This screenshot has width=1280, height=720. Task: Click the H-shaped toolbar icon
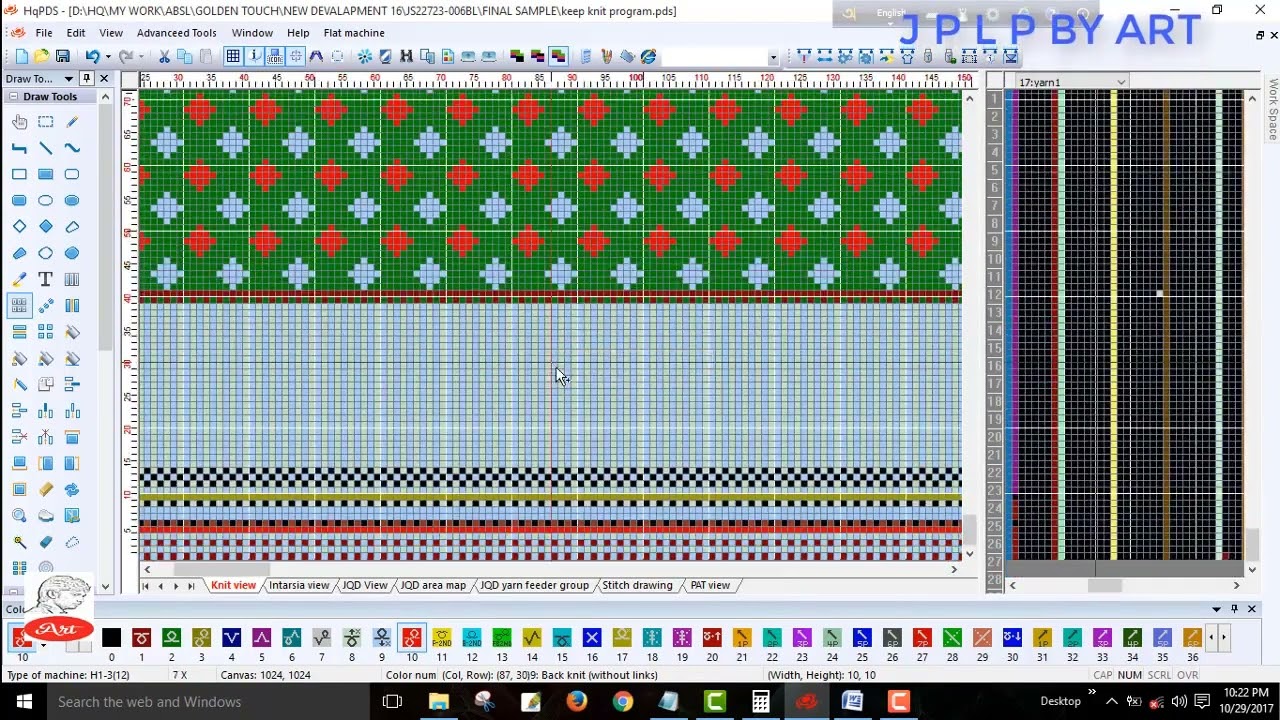(x=406, y=57)
